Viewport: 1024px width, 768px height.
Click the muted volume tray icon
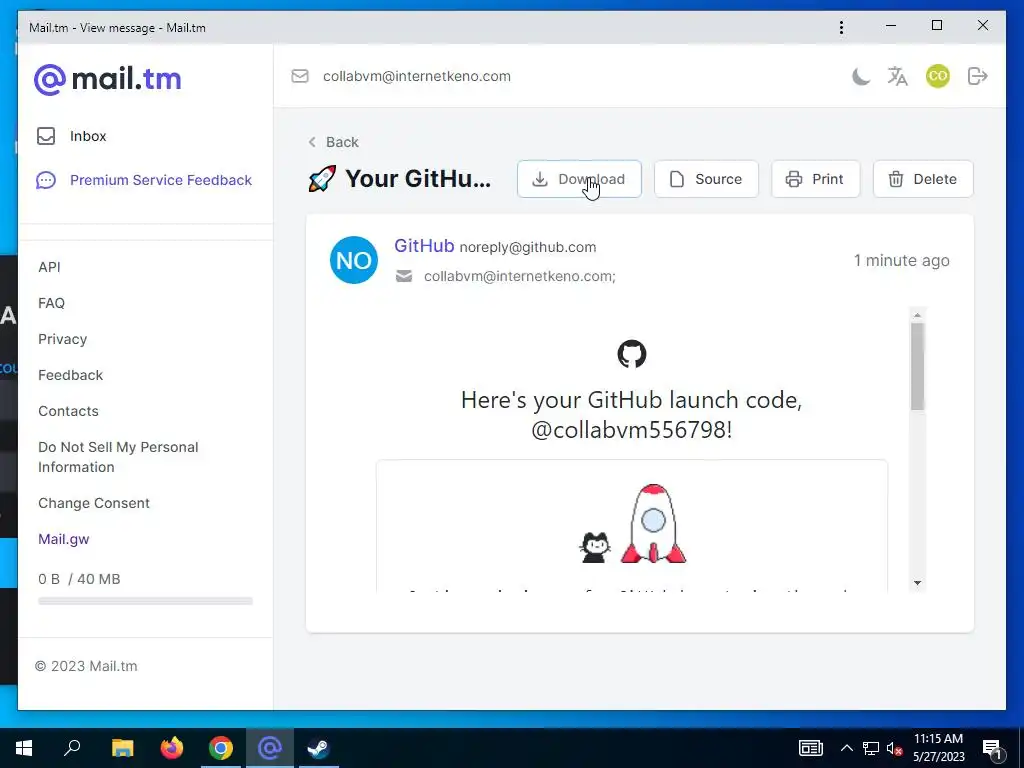[894, 749]
